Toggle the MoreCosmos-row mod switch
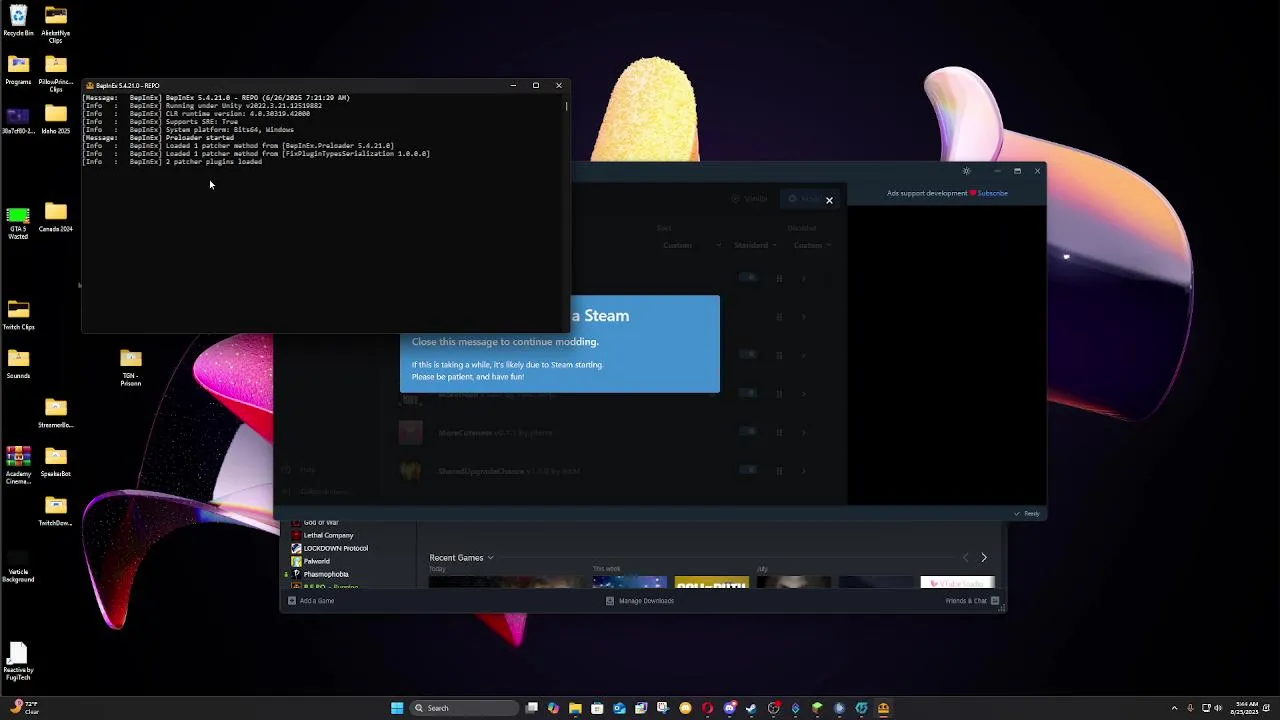 pyautogui.click(x=748, y=432)
